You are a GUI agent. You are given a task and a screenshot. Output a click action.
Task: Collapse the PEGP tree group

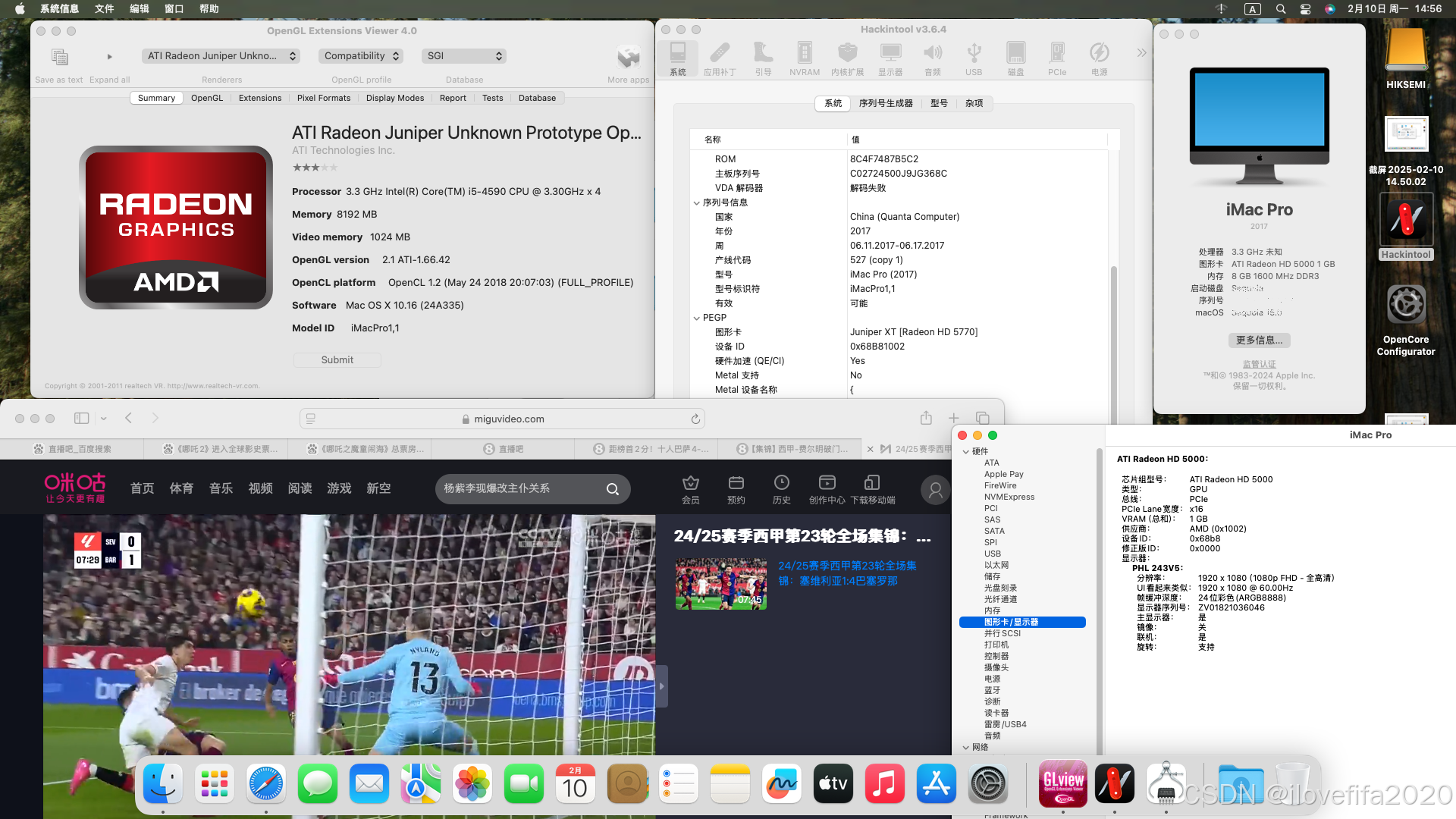click(696, 318)
